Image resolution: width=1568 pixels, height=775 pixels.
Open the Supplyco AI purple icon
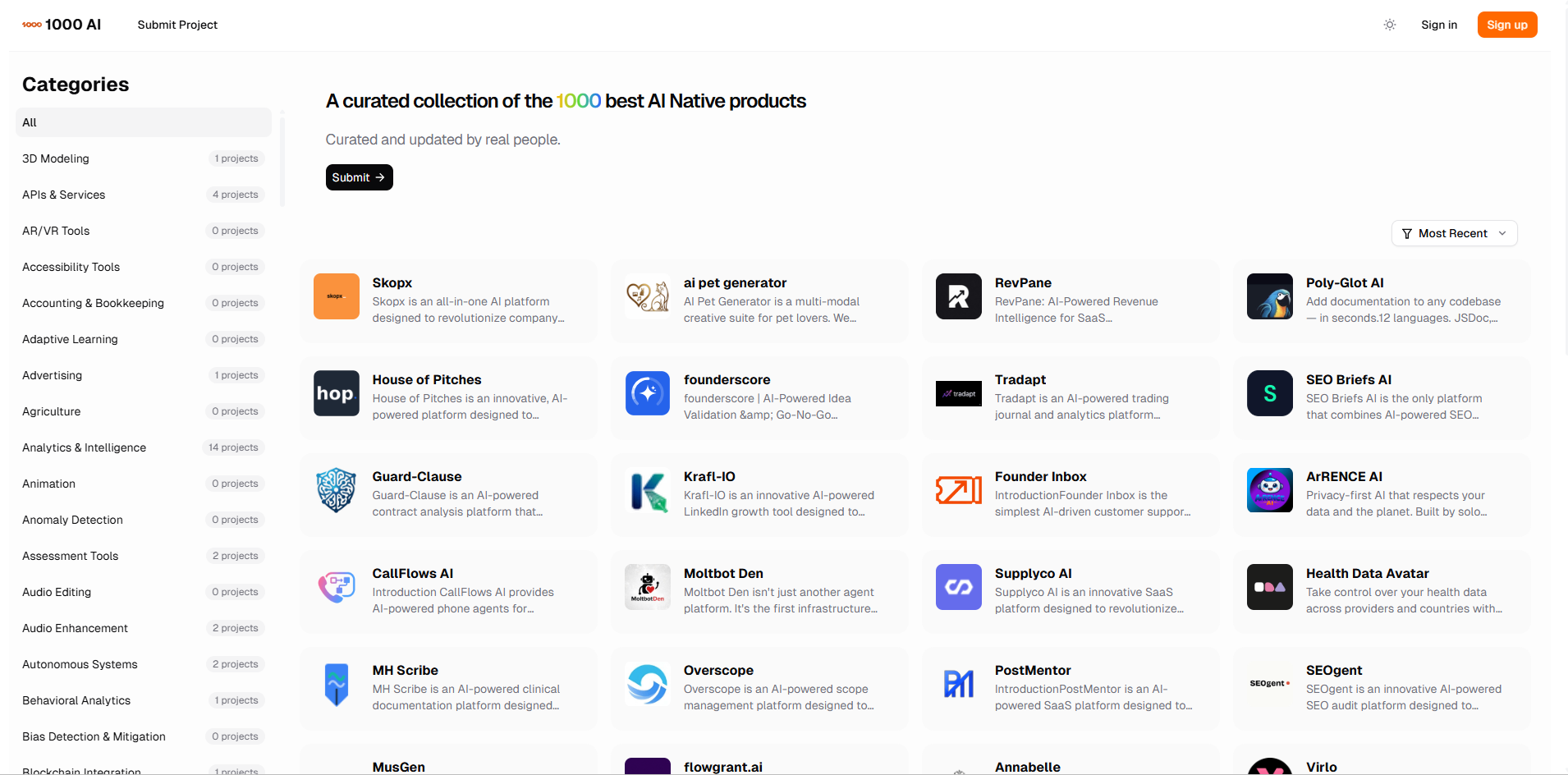pos(958,587)
